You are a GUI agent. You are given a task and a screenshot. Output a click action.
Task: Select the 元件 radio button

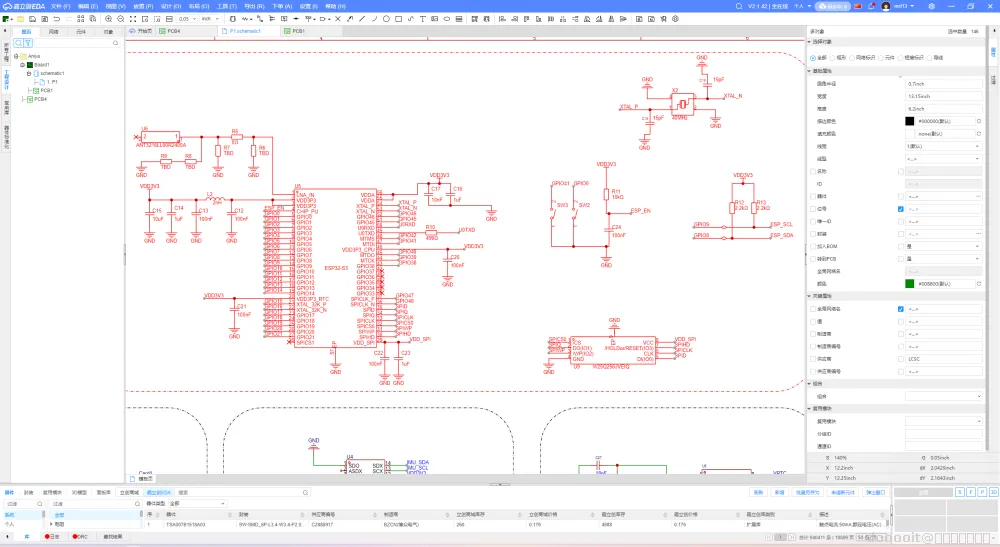(880, 57)
